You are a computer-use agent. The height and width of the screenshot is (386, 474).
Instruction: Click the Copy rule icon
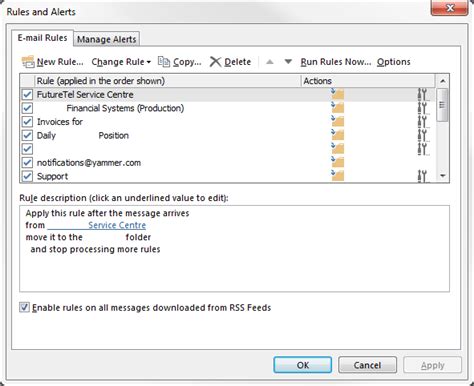pyautogui.click(x=164, y=62)
